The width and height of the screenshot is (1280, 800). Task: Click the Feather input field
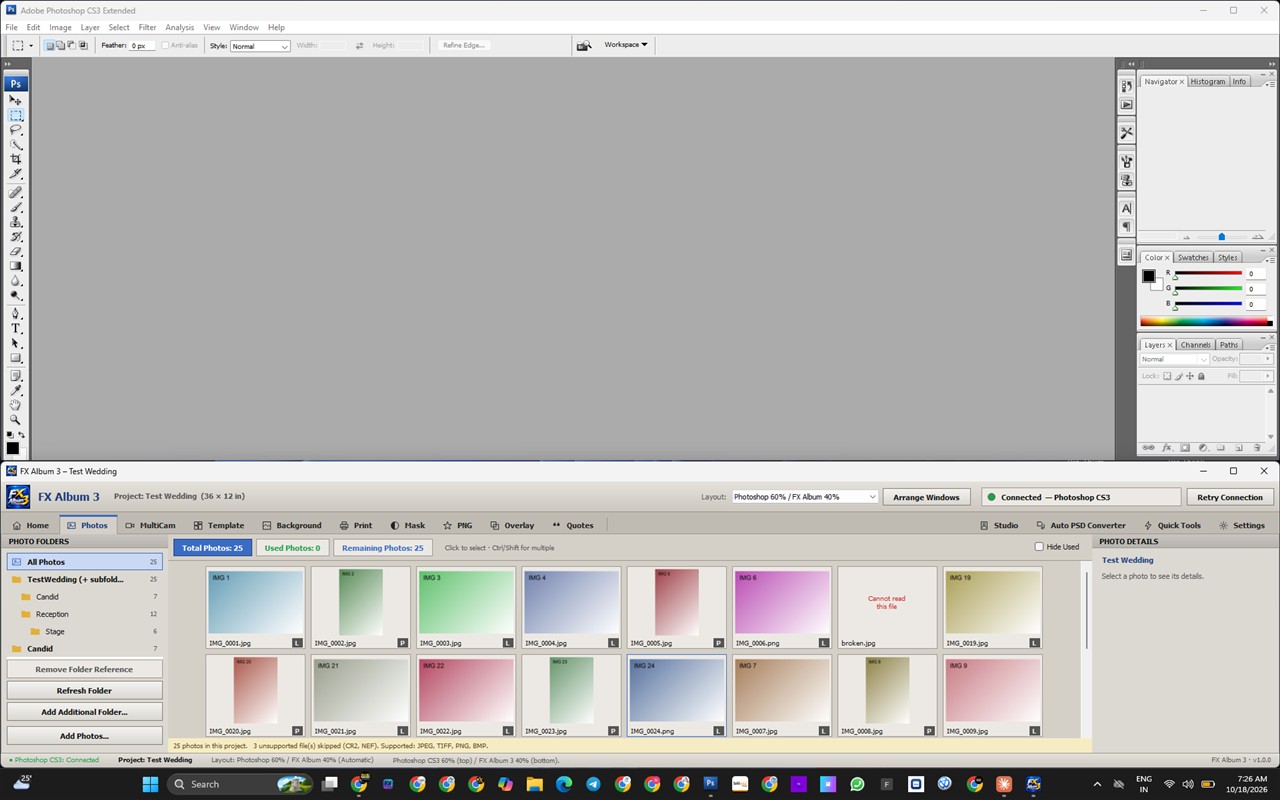[142, 46]
